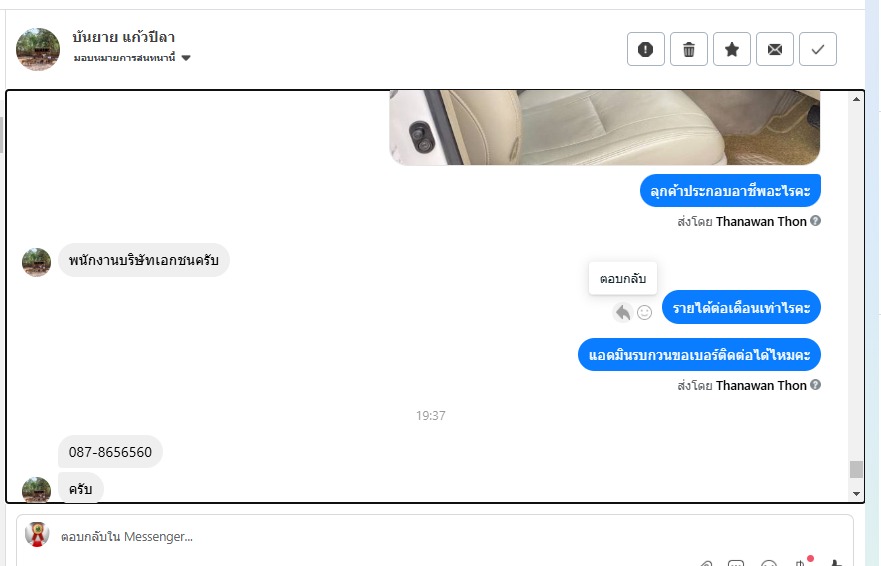The height and width of the screenshot is (566, 881).
Task: Star this conversation as follow-up
Action: (732, 49)
